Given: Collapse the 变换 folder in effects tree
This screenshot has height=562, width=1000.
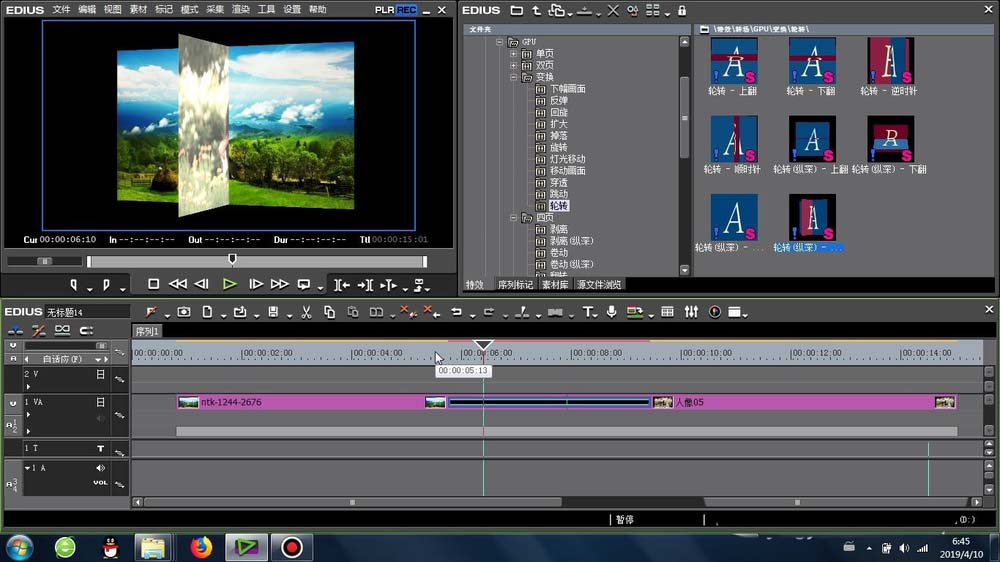Looking at the screenshot, I should (514, 77).
